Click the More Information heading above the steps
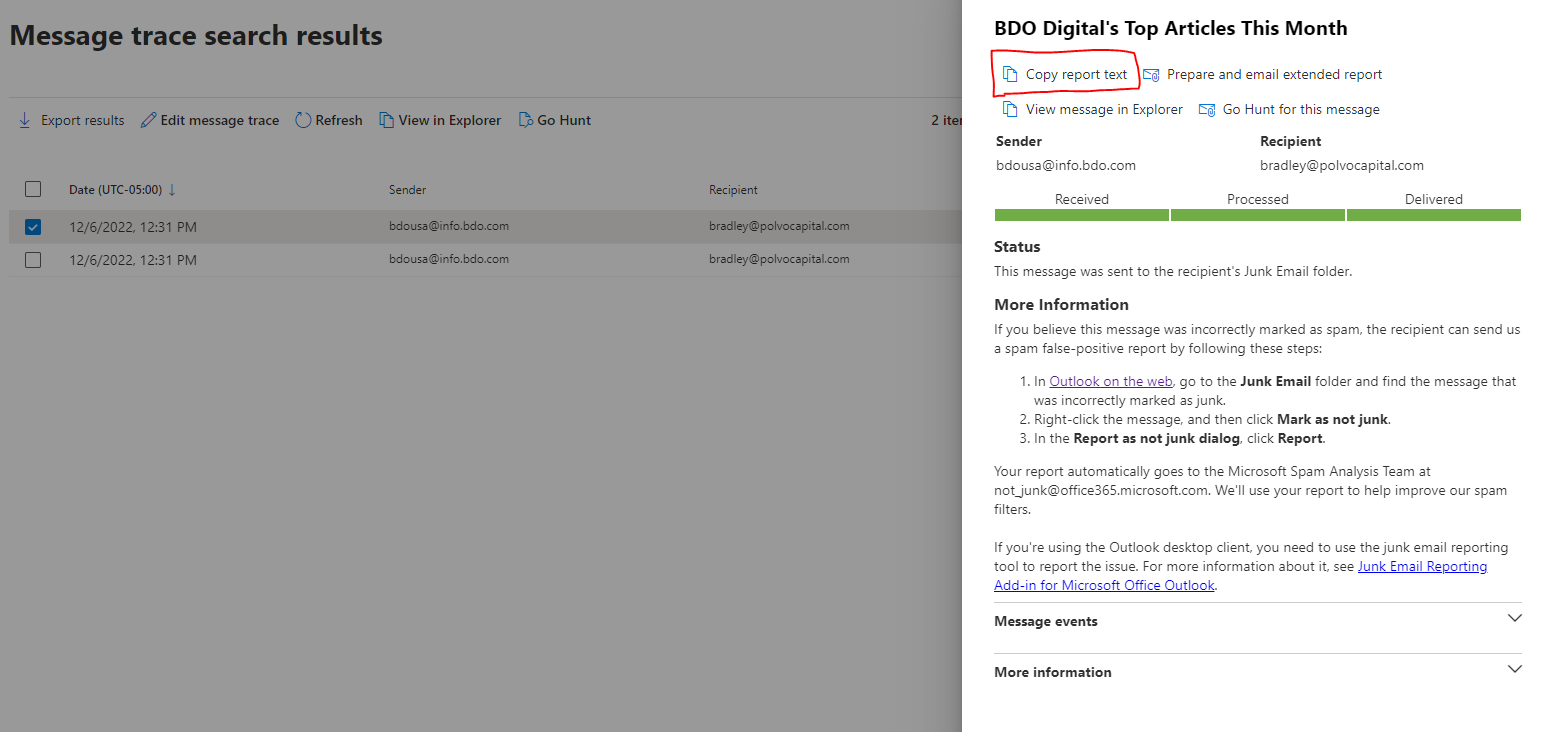 [1061, 305]
